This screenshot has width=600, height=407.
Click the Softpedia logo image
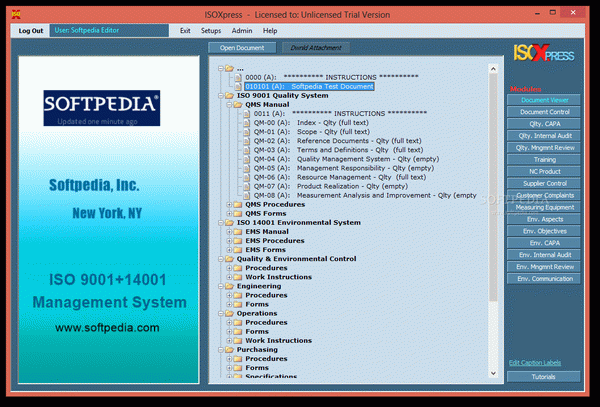102,108
